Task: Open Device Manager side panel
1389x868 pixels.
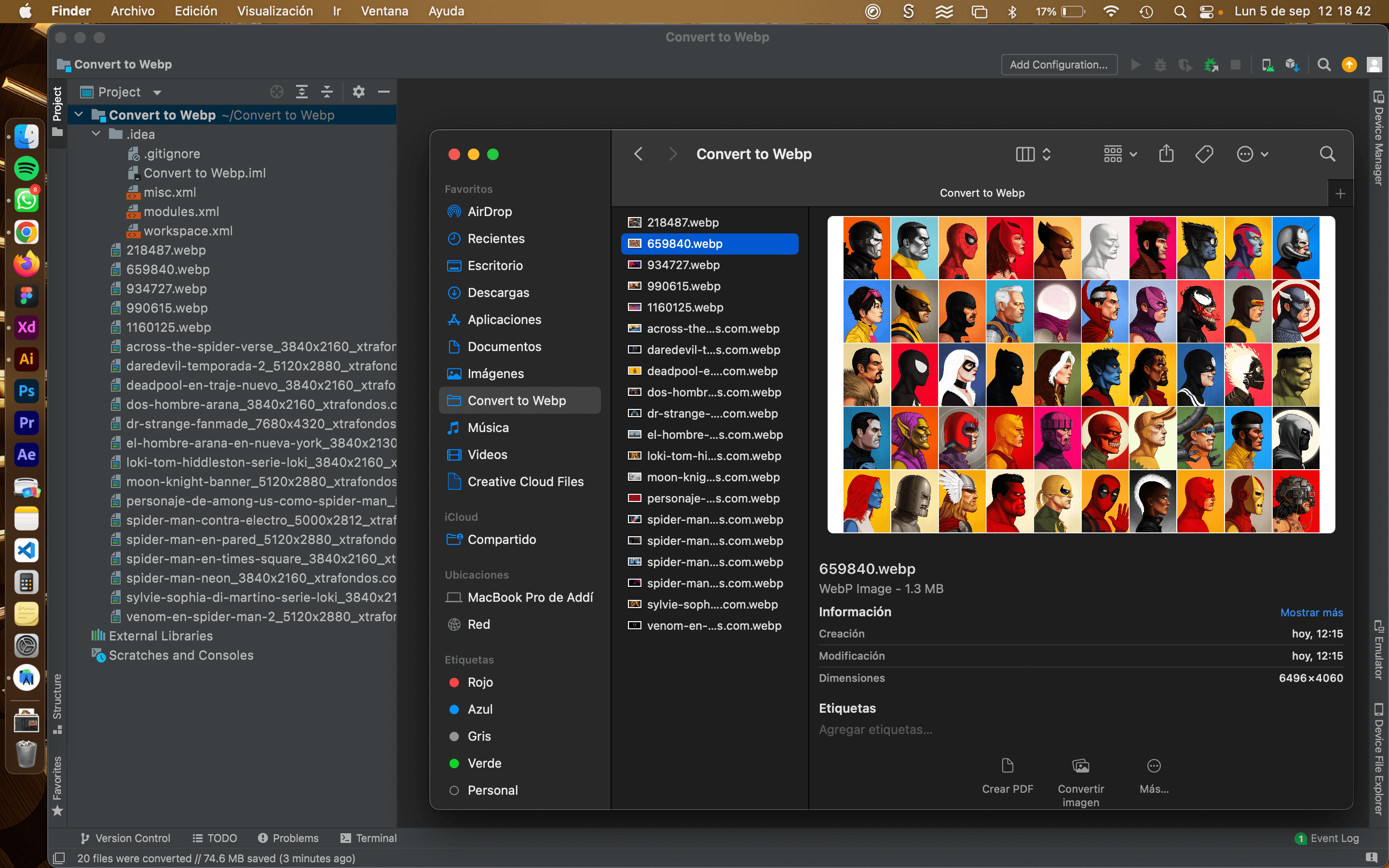Action: [x=1379, y=138]
